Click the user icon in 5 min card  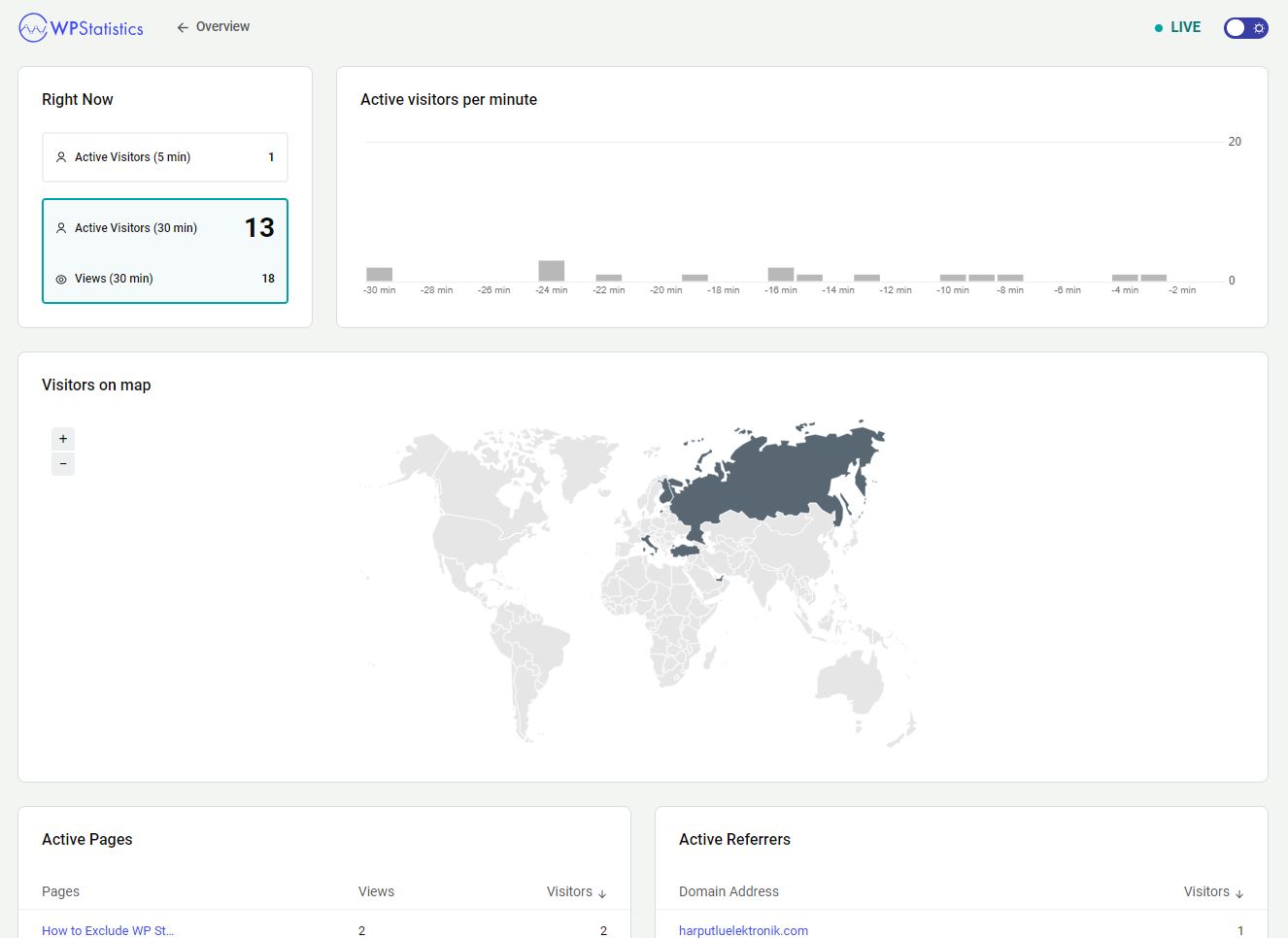[61, 157]
